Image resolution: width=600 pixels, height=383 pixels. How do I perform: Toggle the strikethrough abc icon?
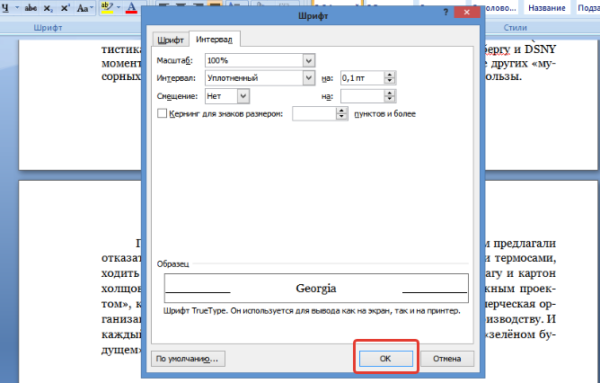click(x=31, y=8)
